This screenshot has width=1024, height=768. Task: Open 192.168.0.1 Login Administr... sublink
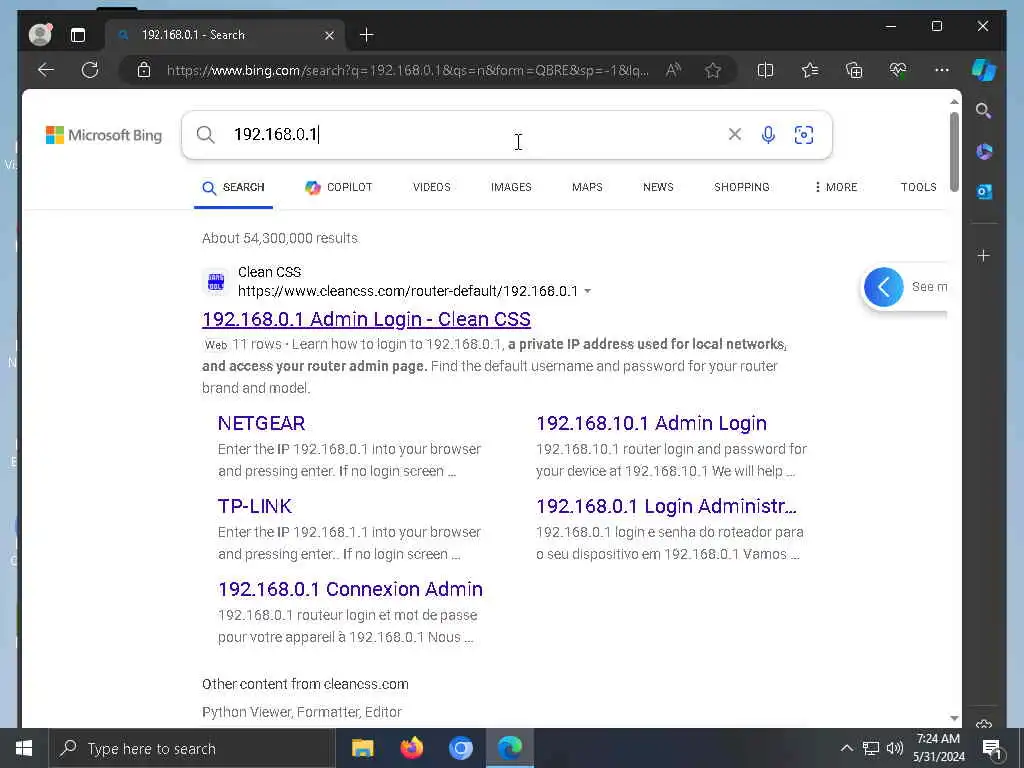666,506
